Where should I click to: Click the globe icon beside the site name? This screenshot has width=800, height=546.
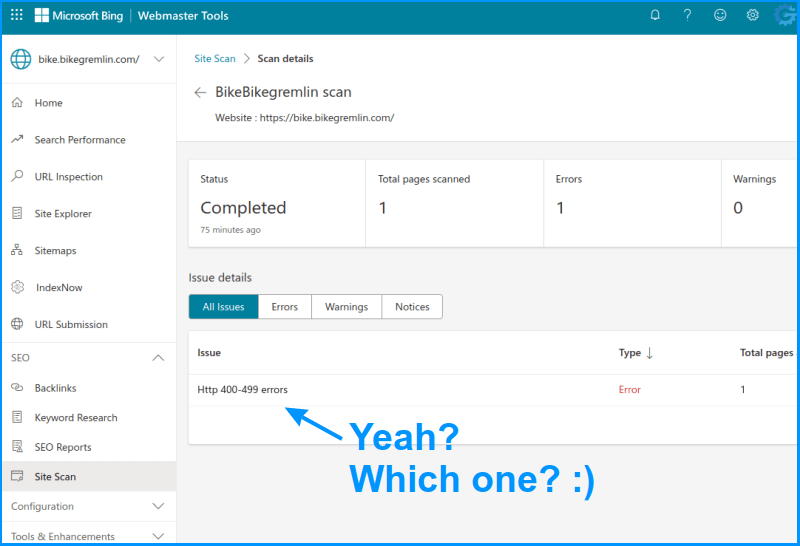click(21, 59)
